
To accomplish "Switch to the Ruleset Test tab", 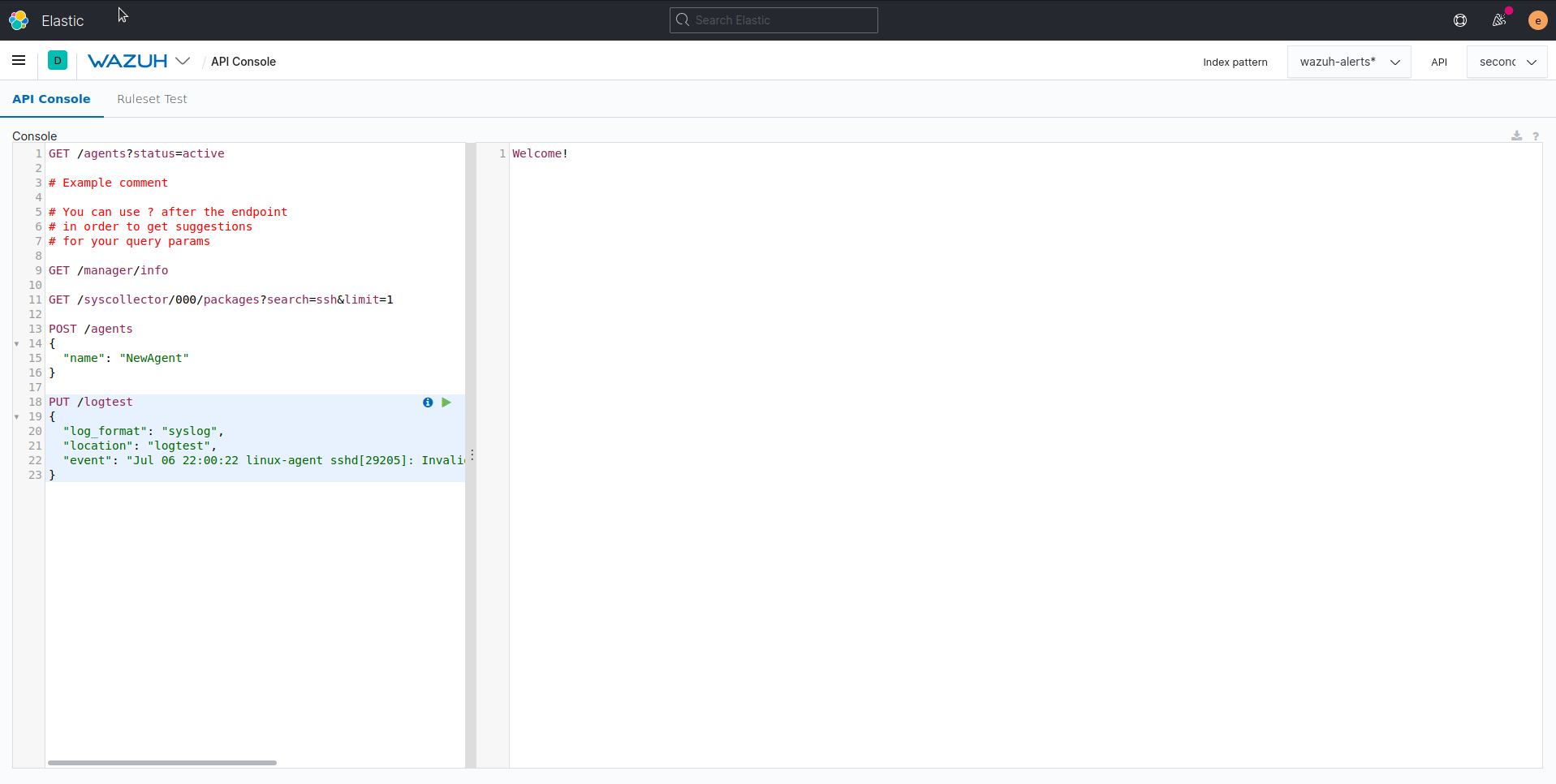I will tap(152, 98).
